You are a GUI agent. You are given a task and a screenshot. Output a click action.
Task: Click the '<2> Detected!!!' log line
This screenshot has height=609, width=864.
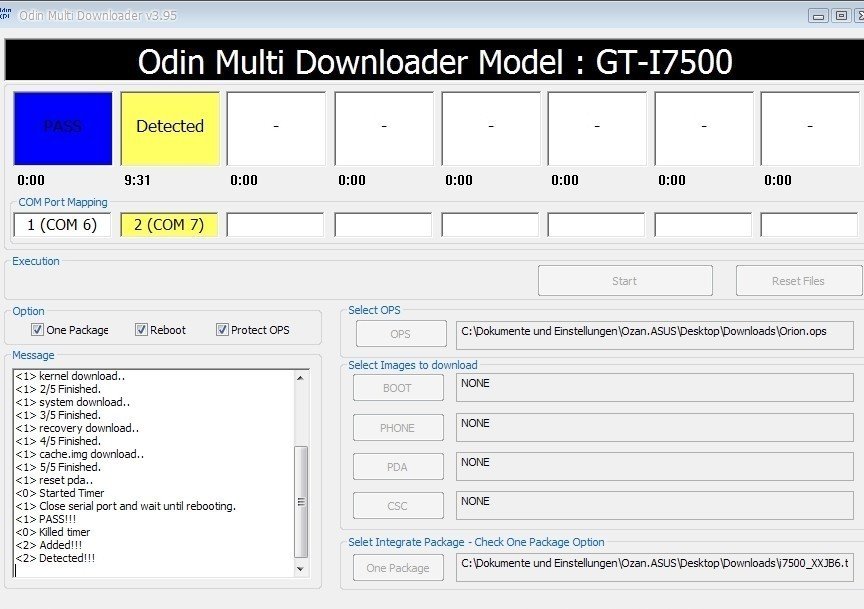click(x=55, y=558)
